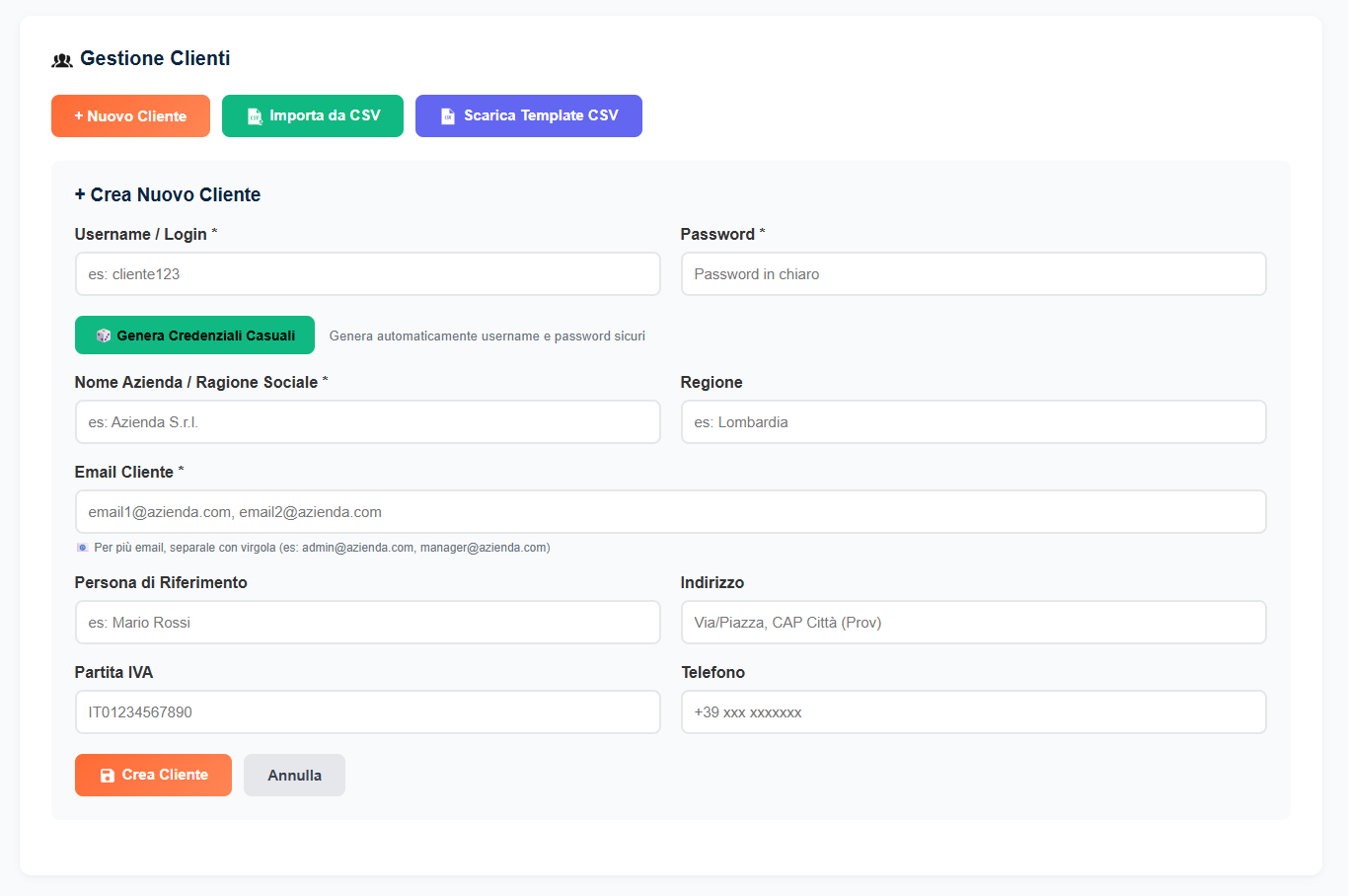Select the Nome Azienda input field

pos(367,421)
